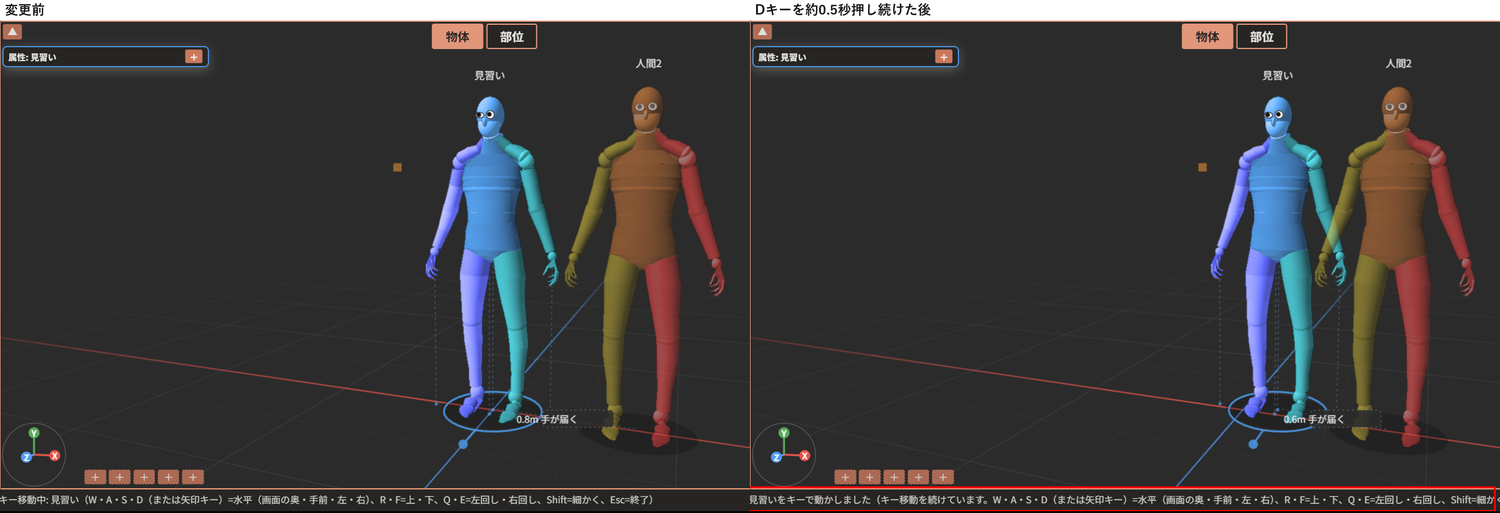This screenshot has height=513, width=1500.
Task: Click the green Y axis gizmo, 変更前 view
Action: (34, 433)
